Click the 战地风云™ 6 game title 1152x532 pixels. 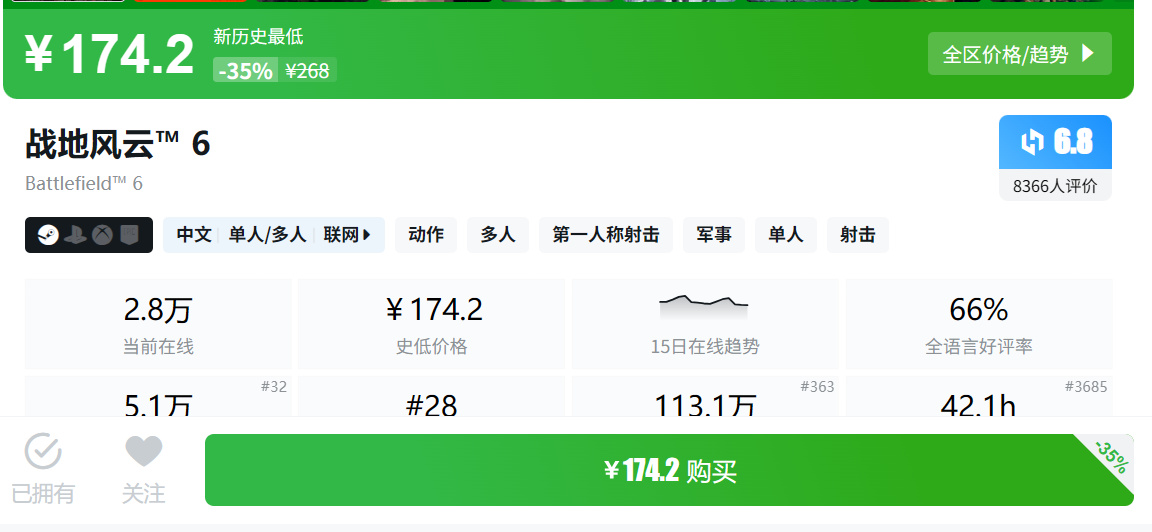click(x=118, y=143)
